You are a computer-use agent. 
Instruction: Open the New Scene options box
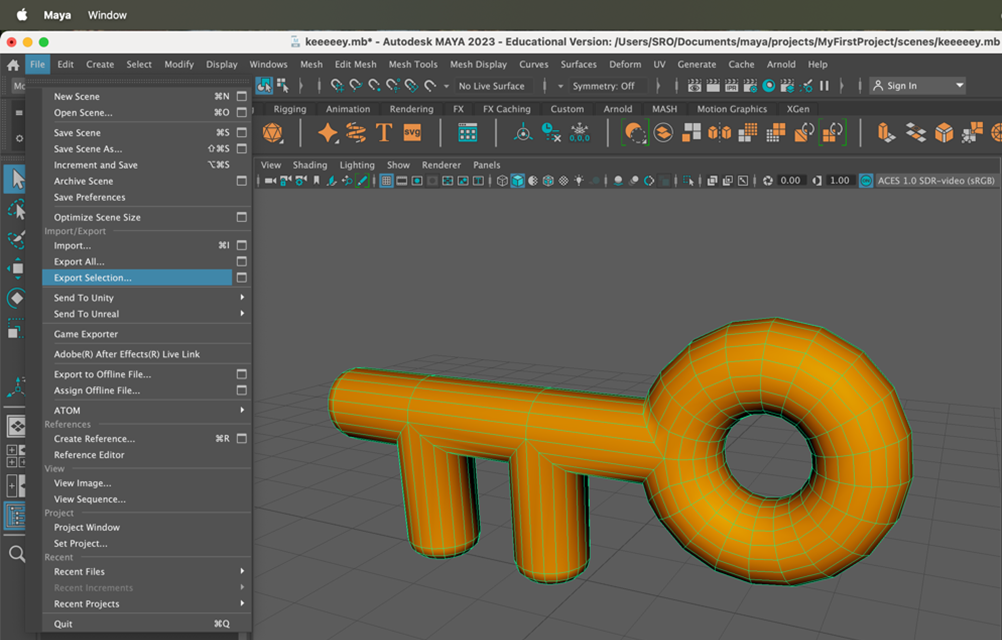[x=241, y=97]
